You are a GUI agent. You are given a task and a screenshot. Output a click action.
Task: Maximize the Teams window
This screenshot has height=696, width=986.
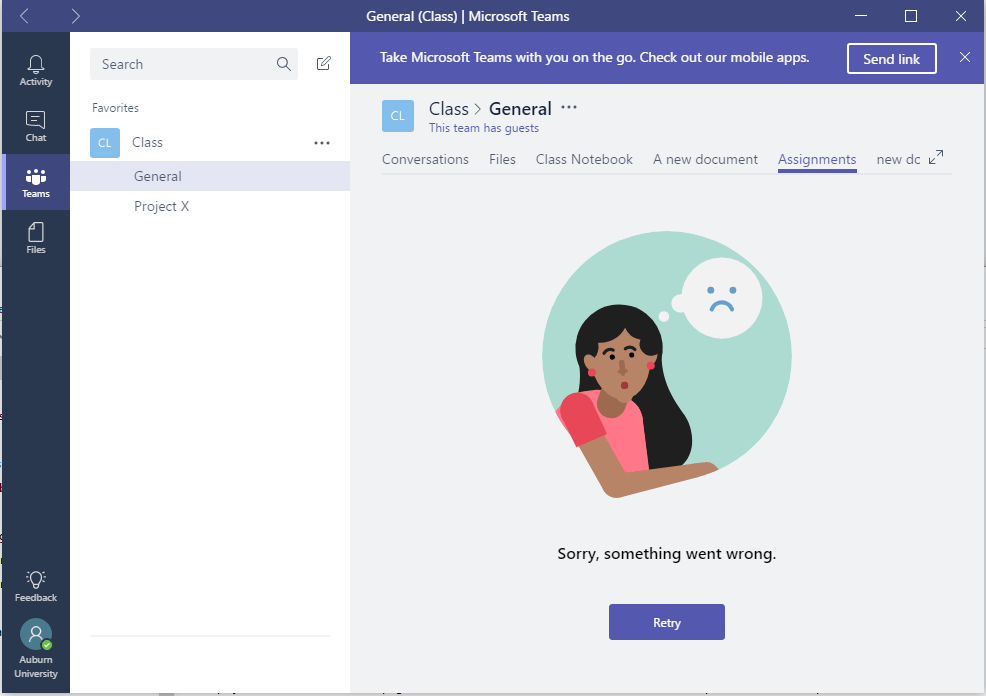[911, 16]
